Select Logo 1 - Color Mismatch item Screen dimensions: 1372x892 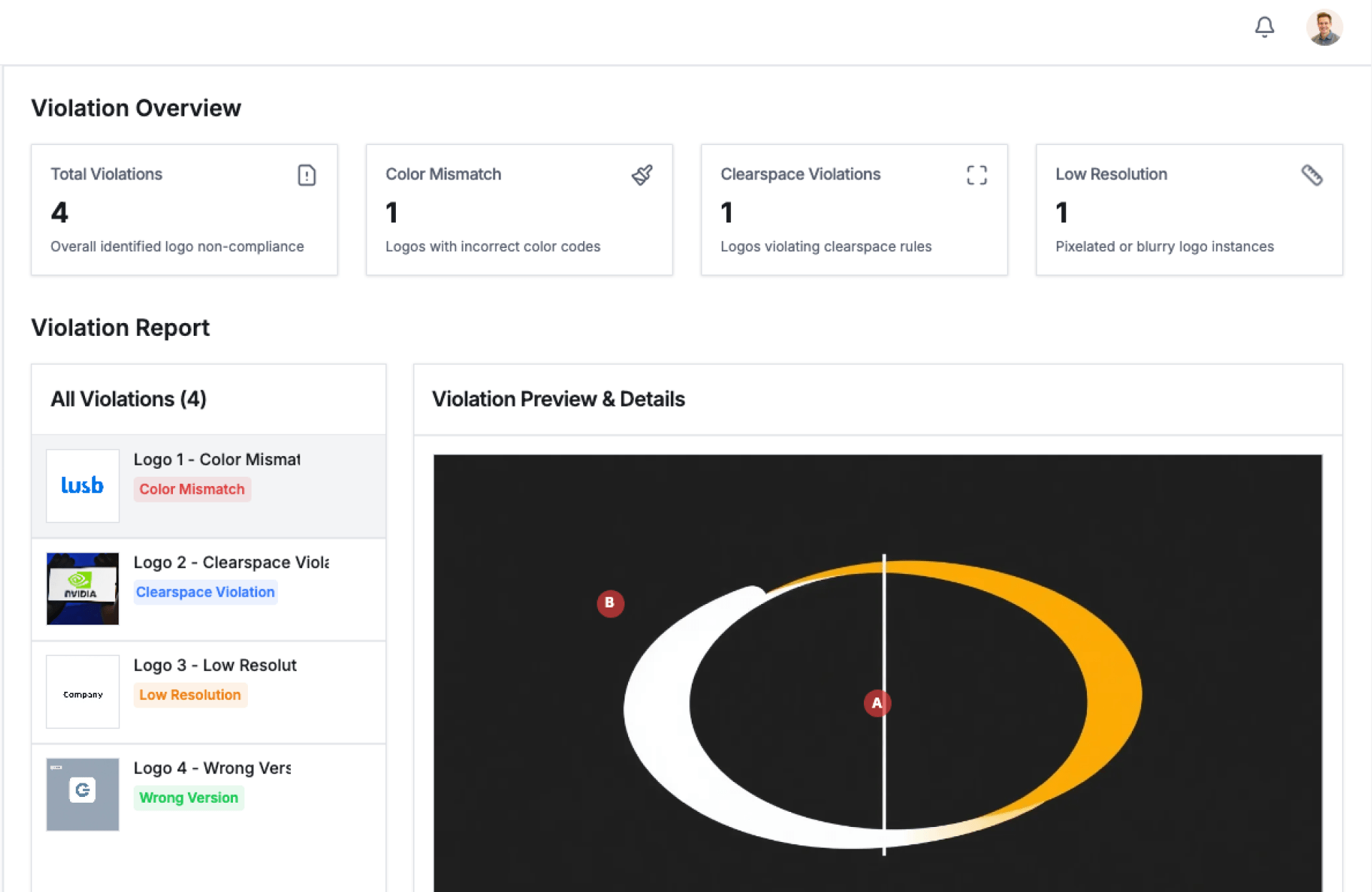217,460
